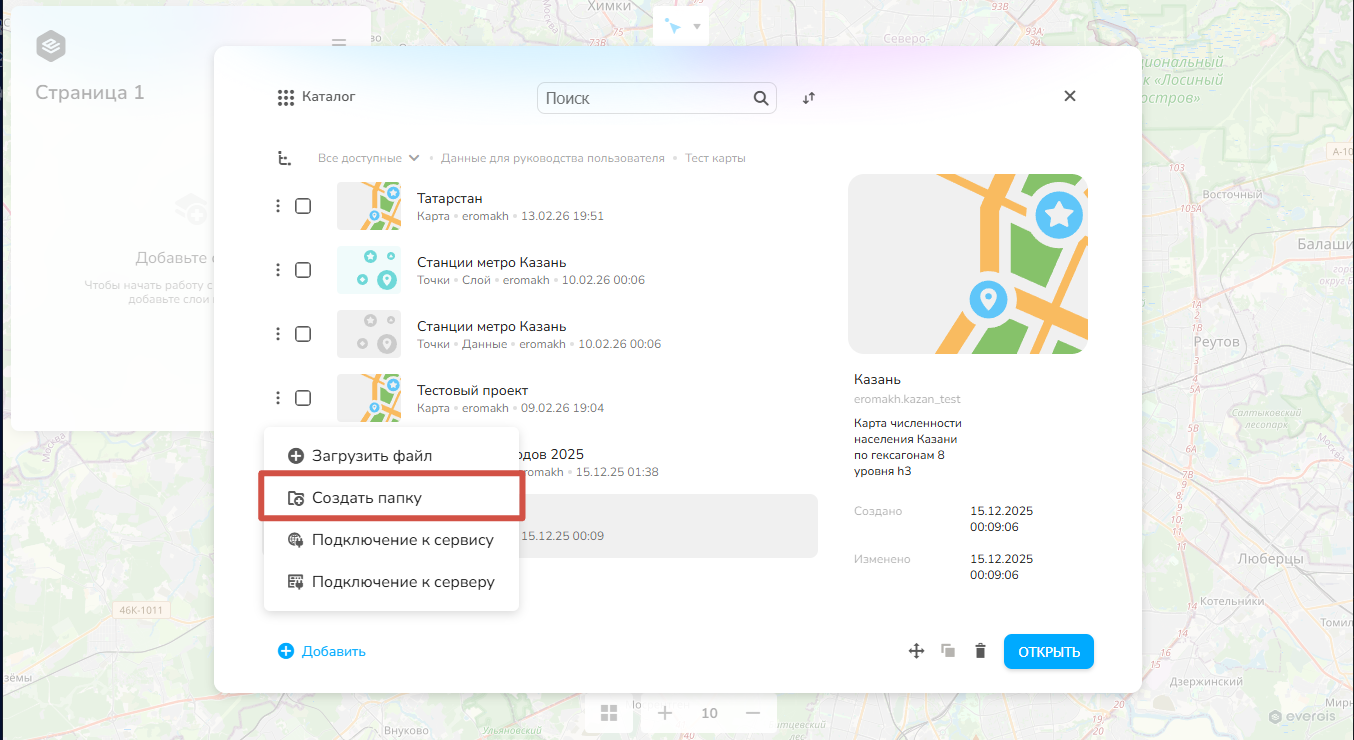The height and width of the screenshot is (740, 1354).
Task: Expand the Все доступные dropdown
Action: click(x=369, y=158)
